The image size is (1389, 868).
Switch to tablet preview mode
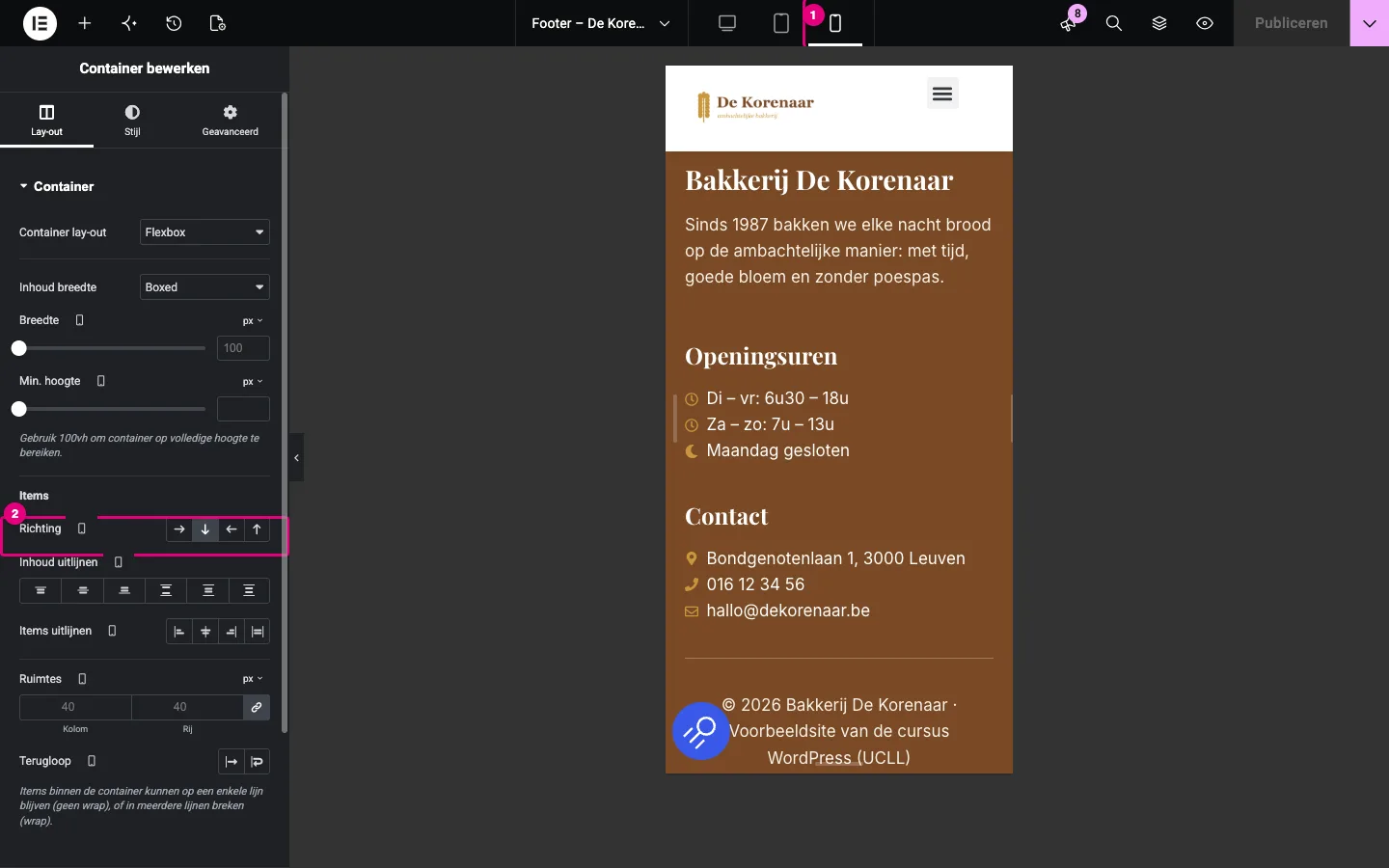pyautogui.click(x=781, y=23)
